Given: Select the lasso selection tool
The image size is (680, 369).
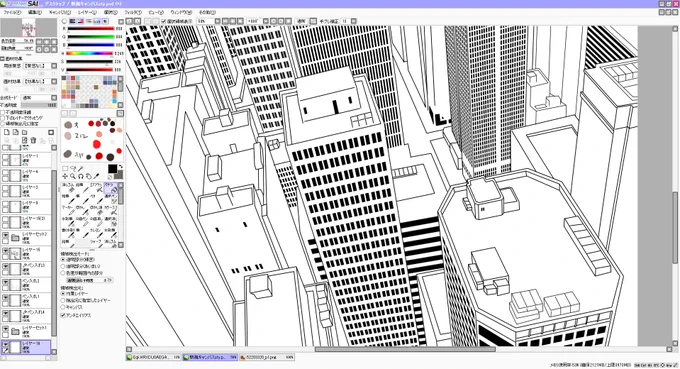Looking at the screenshot, I should pyautogui.click(x=73, y=169).
